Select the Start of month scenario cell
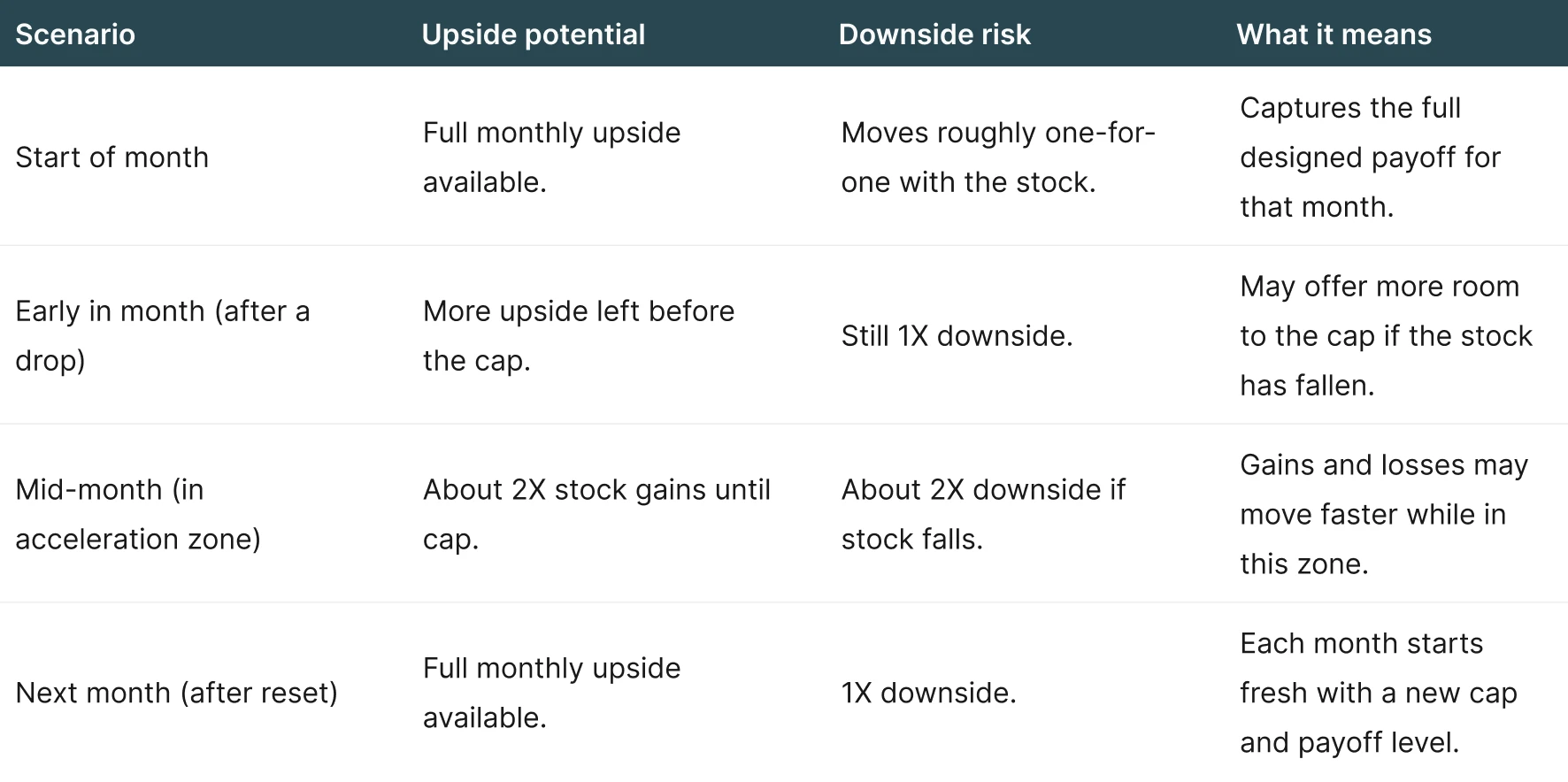This screenshot has height=782, width=1568. (112, 157)
